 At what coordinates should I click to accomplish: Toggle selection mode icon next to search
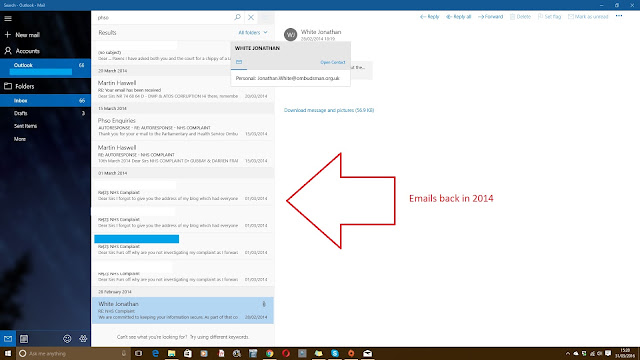pos(266,17)
